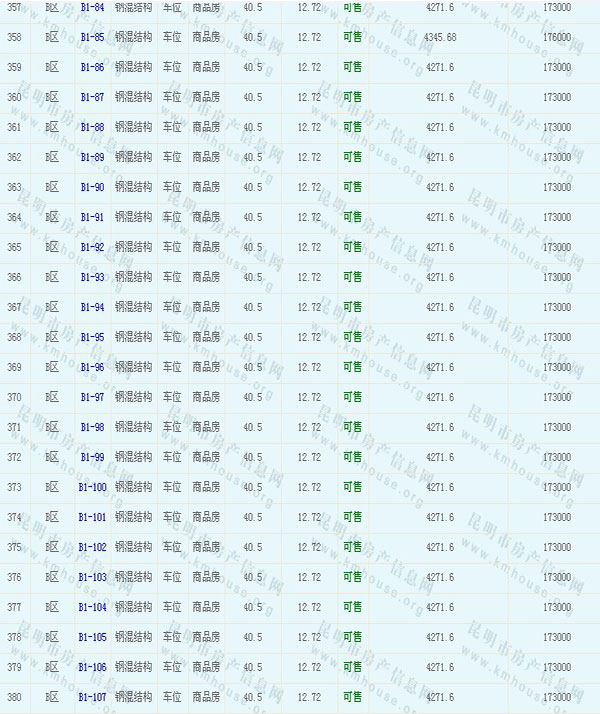Open the B1-86 unit link
The image size is (600, 714).
click(x=92, y=67)
